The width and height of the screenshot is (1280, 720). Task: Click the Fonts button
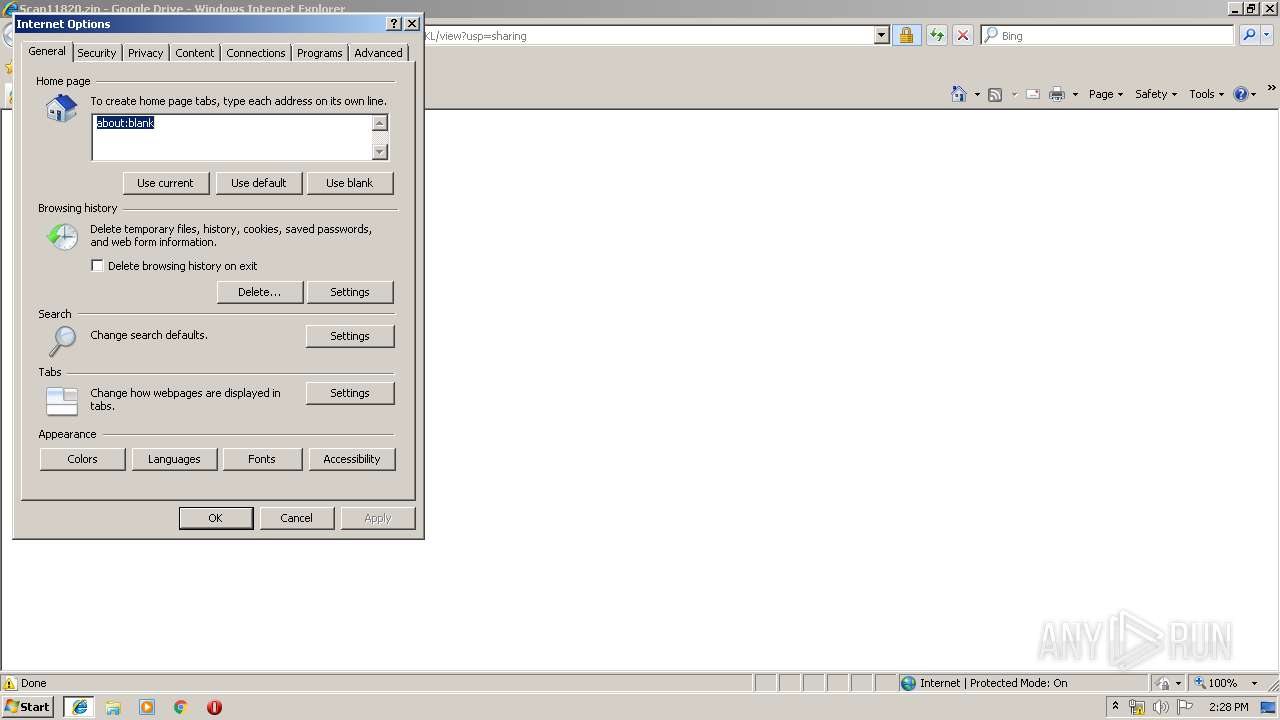click(x=262, y=459)
